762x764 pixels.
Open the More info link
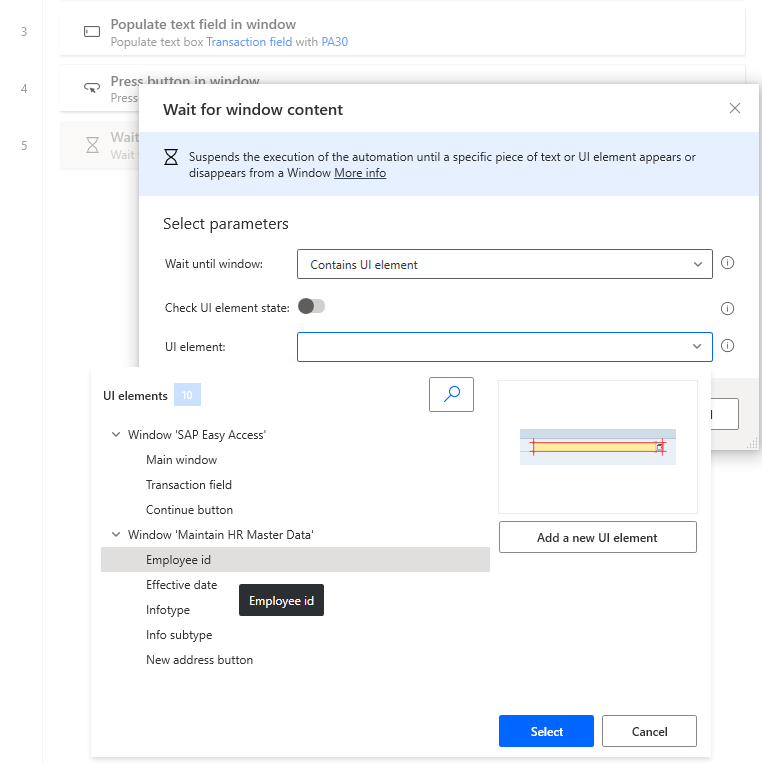pos(360,173)
